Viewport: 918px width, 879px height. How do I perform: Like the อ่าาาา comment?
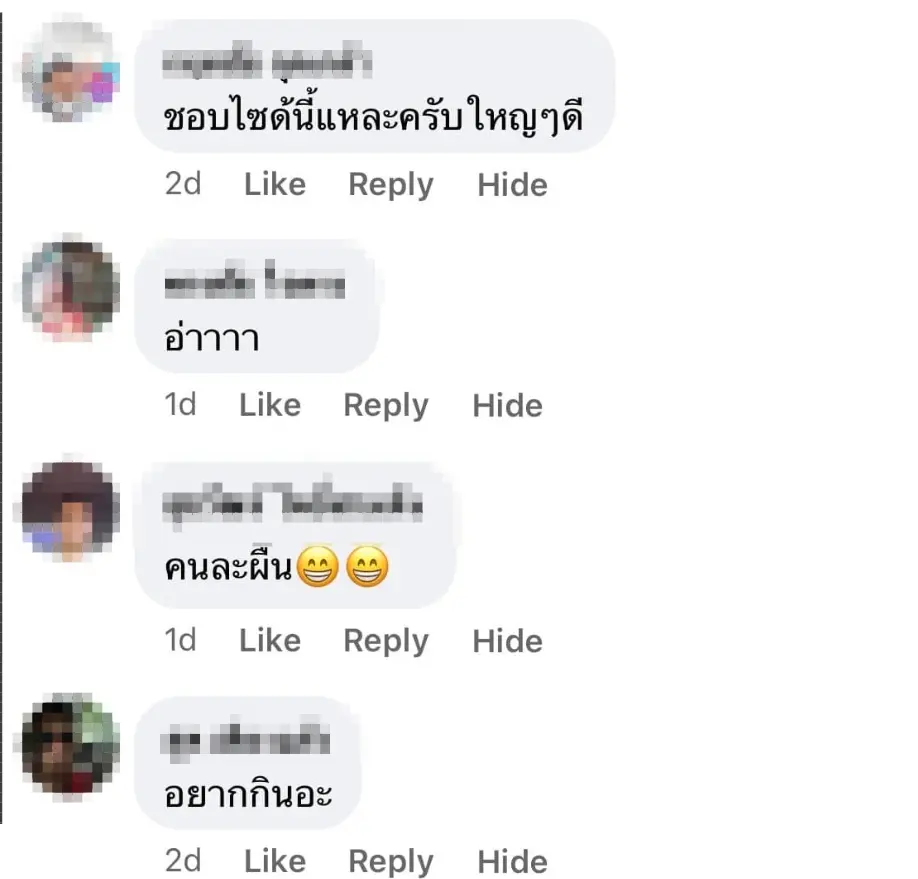click(270, 405)
